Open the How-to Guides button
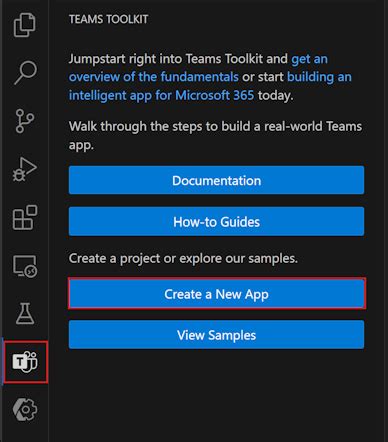Viewport: 388px width, 442px height. click(216, 222)
